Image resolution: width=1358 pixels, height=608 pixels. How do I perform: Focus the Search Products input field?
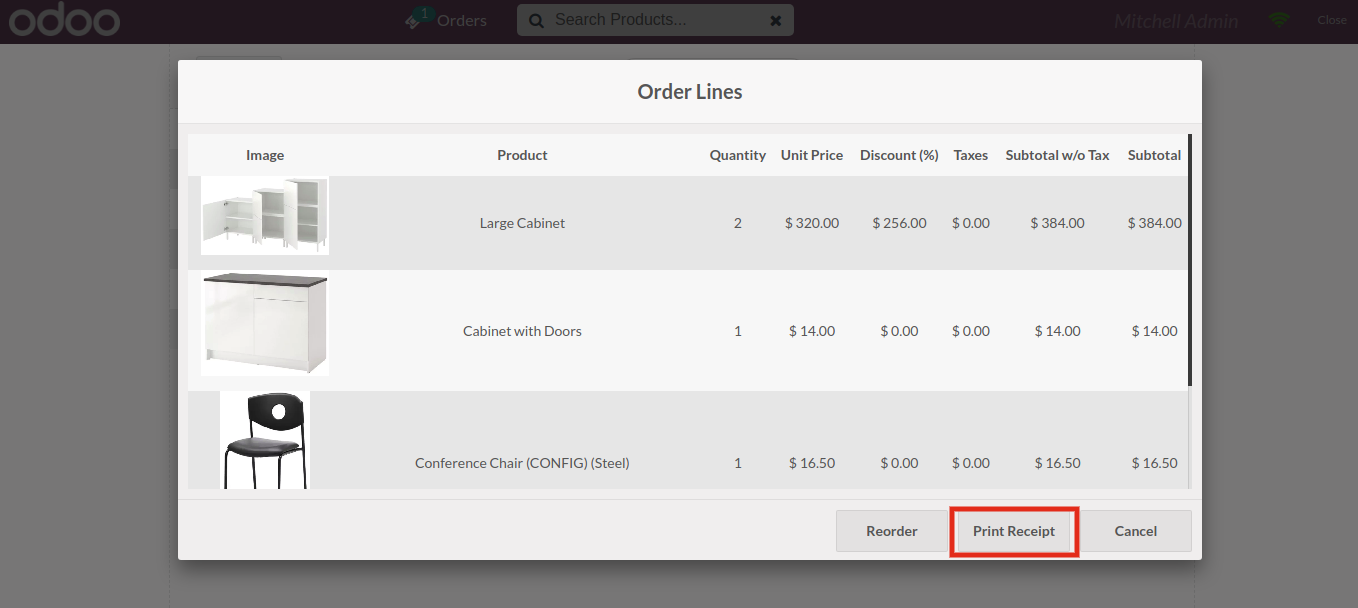tap(655, 20)
